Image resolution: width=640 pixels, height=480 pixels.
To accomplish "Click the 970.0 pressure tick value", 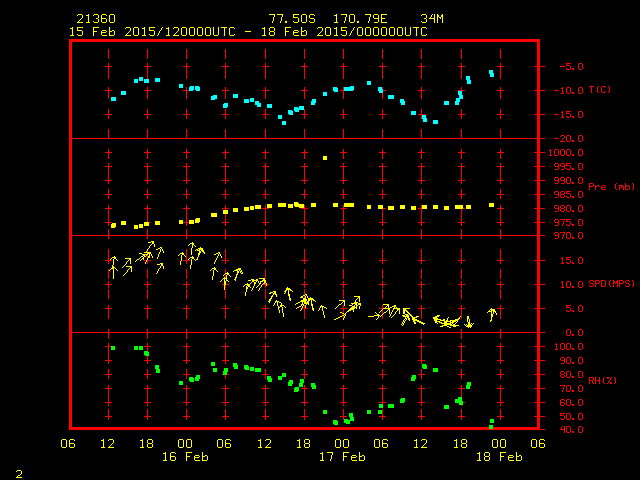I will [569, 236].
